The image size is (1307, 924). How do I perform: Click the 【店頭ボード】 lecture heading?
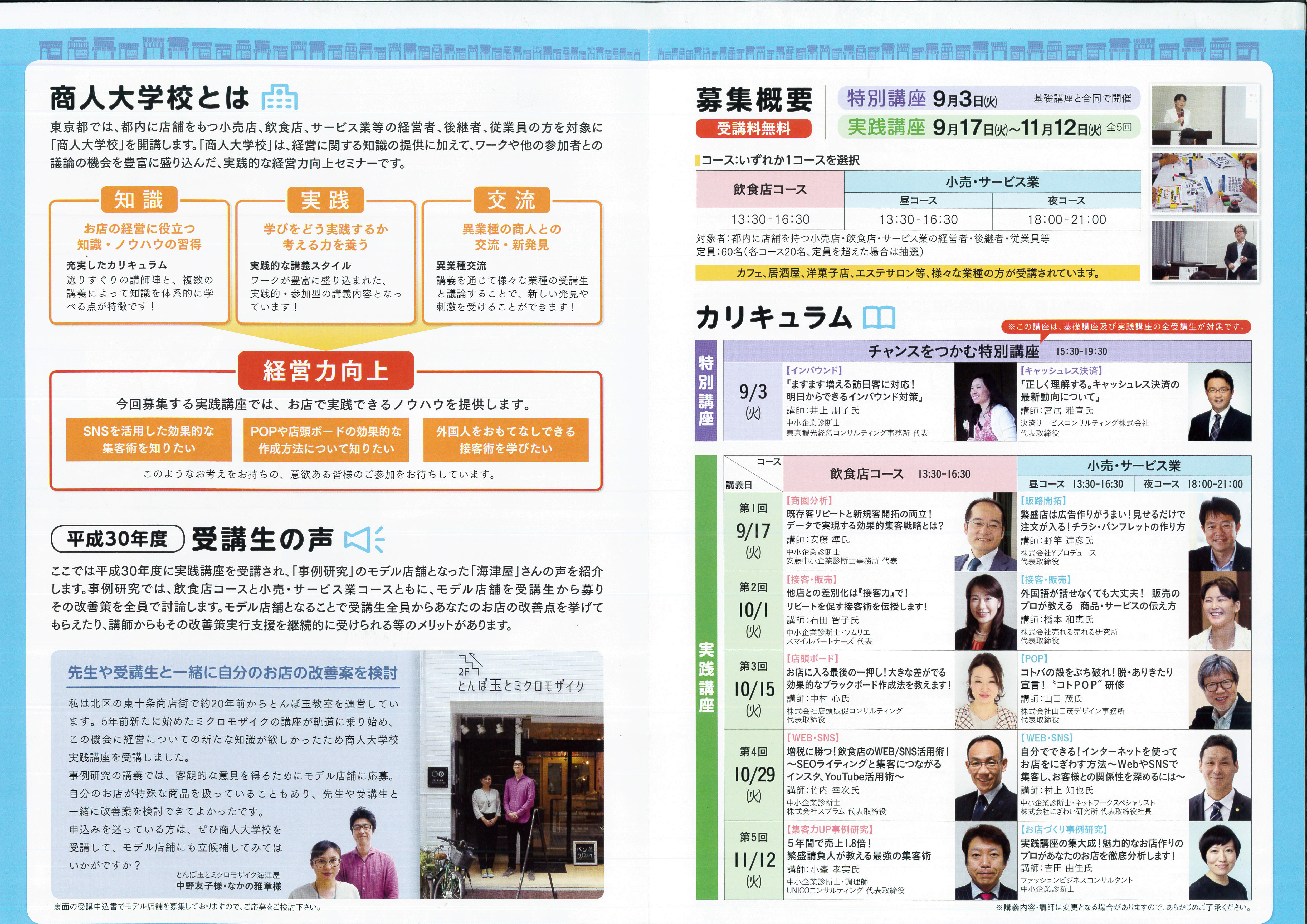coord(813,659)
